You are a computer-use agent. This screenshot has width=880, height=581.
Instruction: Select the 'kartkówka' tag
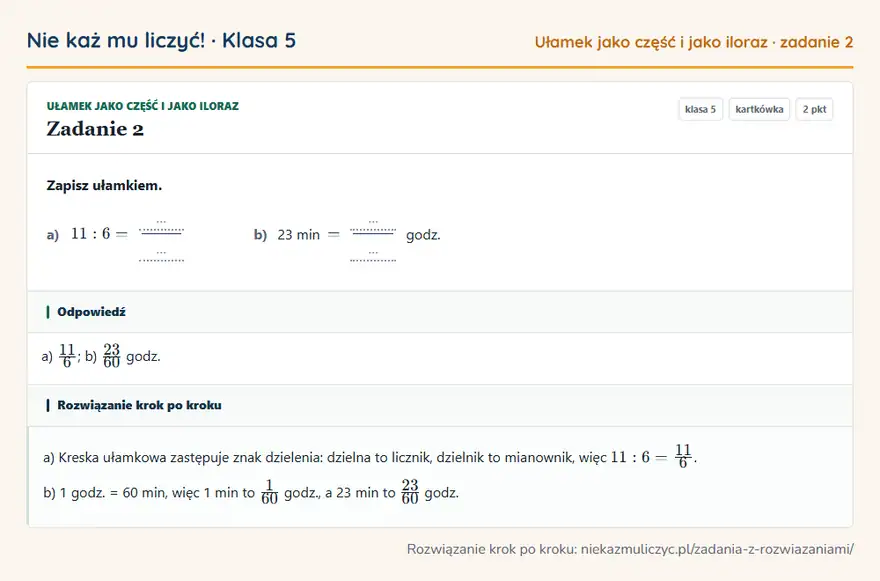[759, 109]
